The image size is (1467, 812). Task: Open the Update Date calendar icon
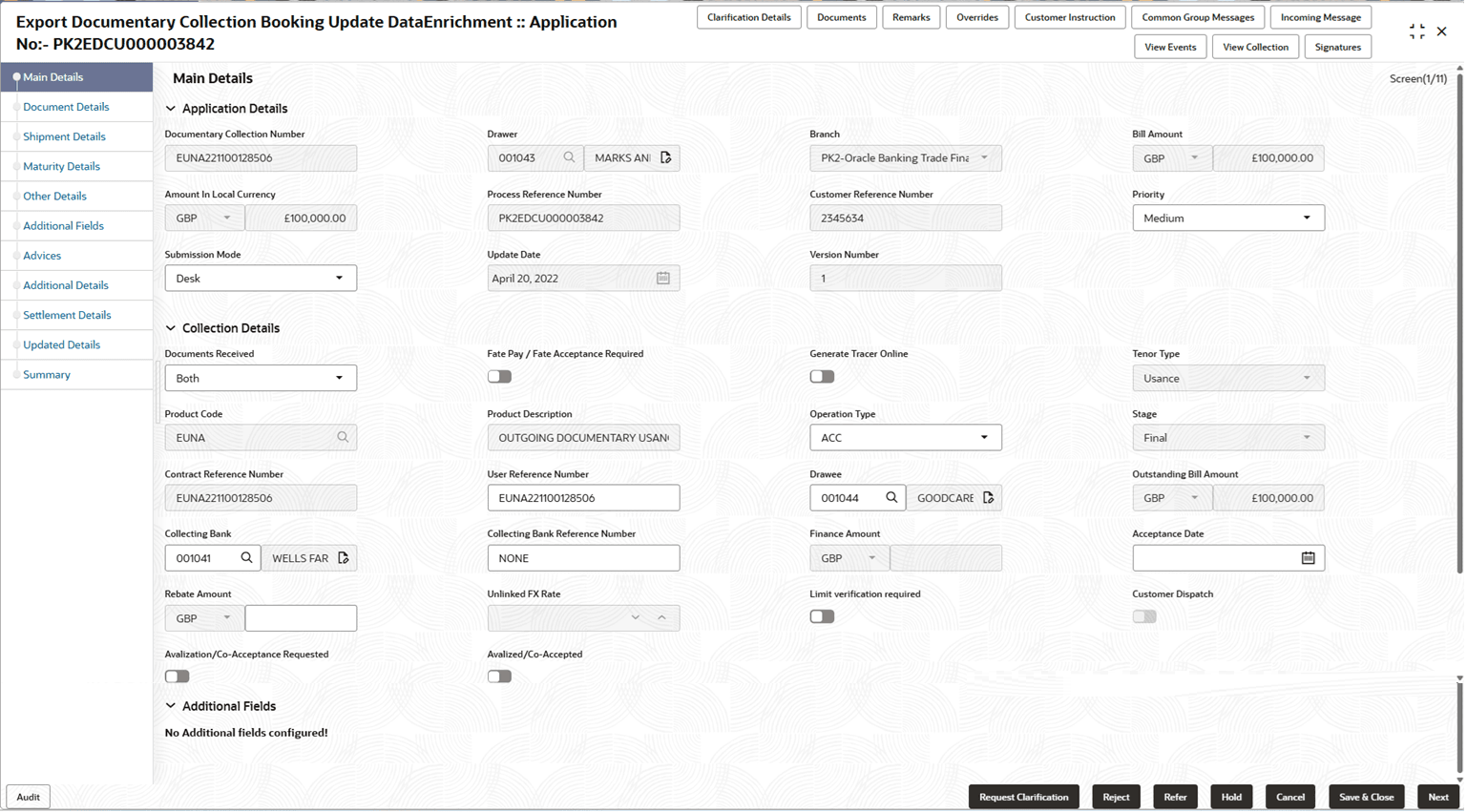pyautogui.click(x=663, y=278)
